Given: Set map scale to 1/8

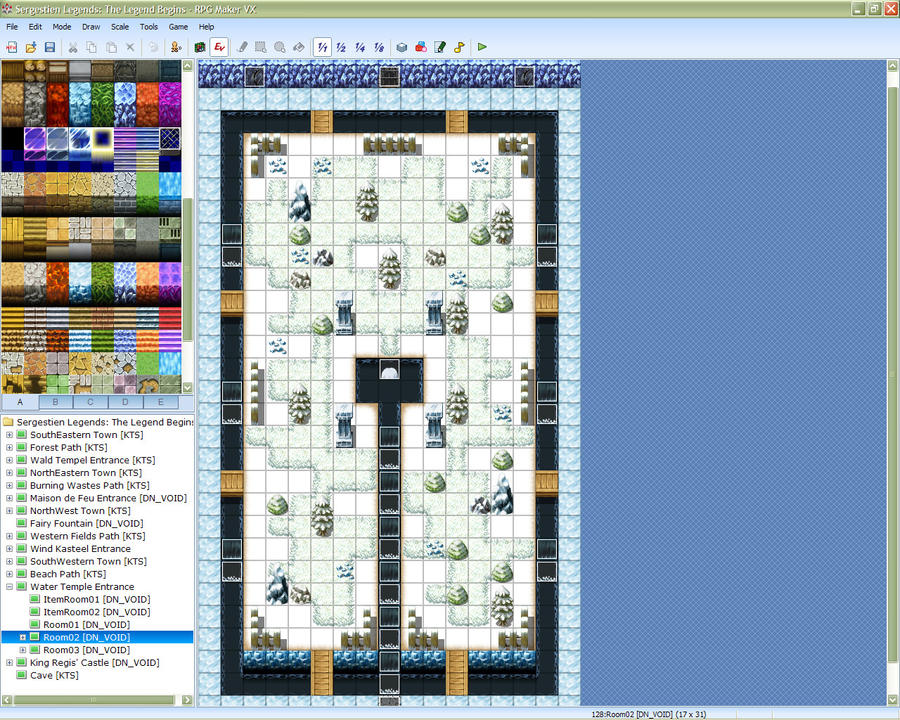Looking at the screenshot, I should point(379,47).
